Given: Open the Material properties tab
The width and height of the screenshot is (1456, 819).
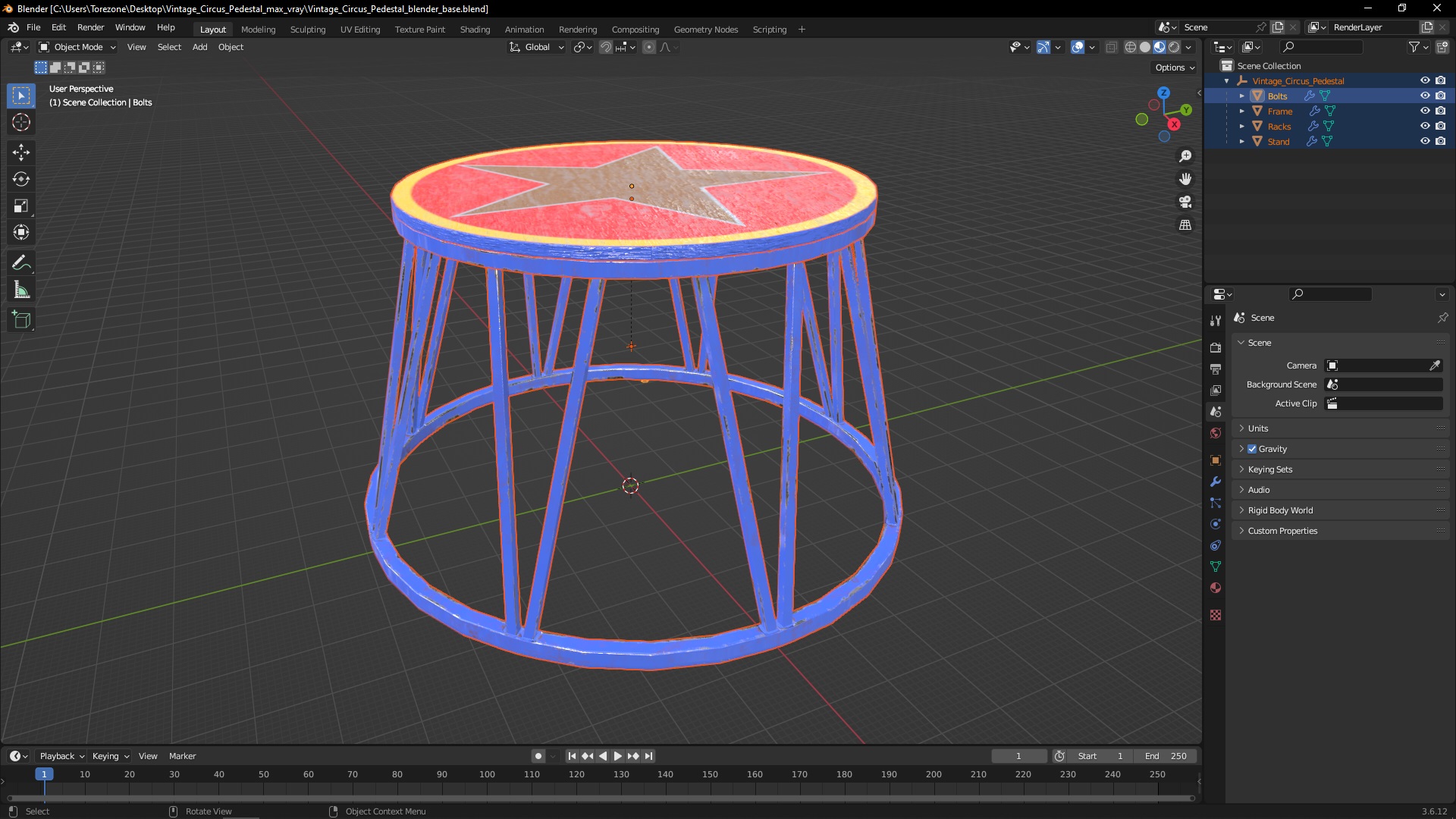Looking at the screenshot, I should 1216,588.
